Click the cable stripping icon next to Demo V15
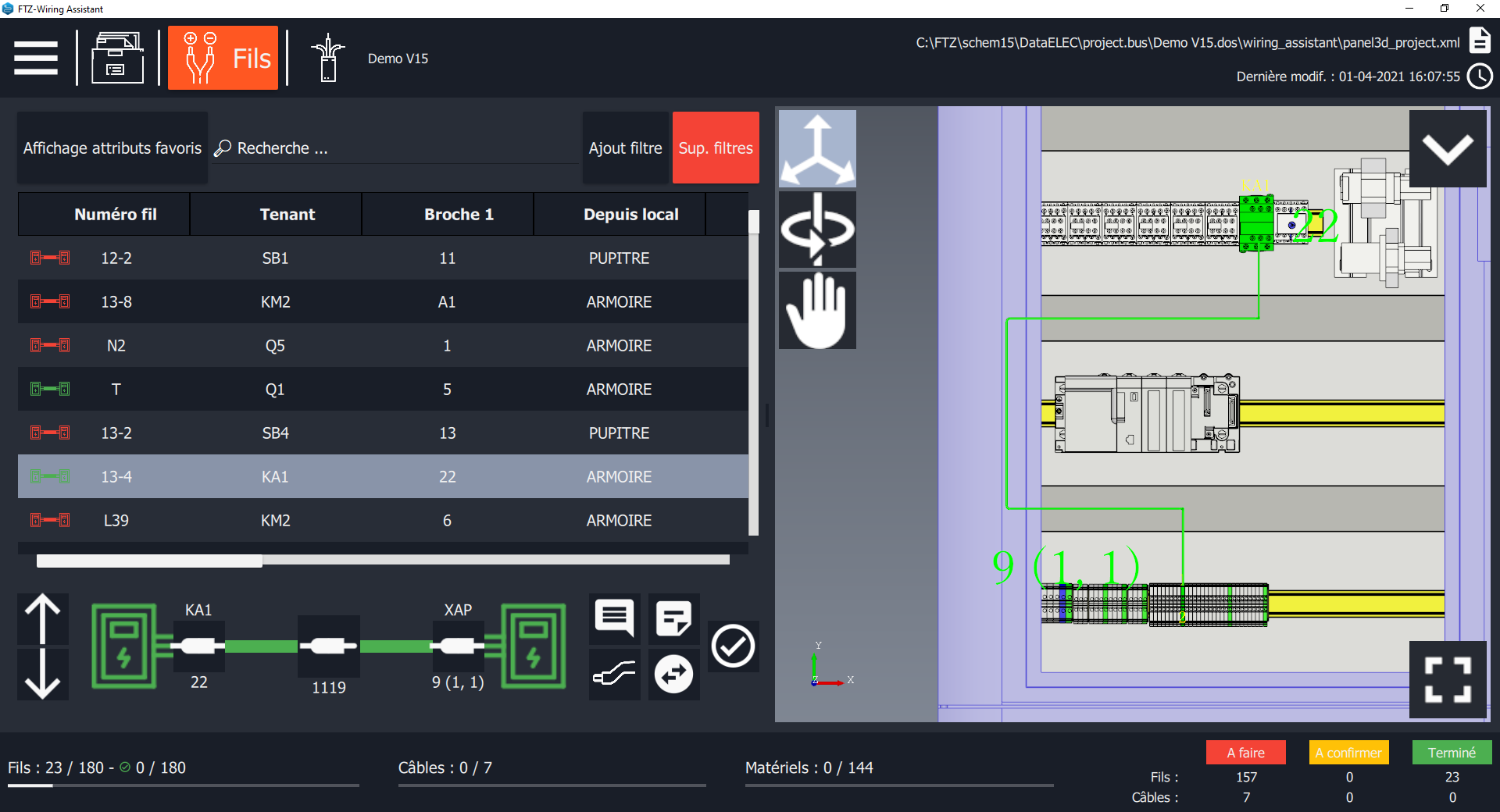Image resolution: width=1500 pixels, height=812 pixels. click(328, 57)
